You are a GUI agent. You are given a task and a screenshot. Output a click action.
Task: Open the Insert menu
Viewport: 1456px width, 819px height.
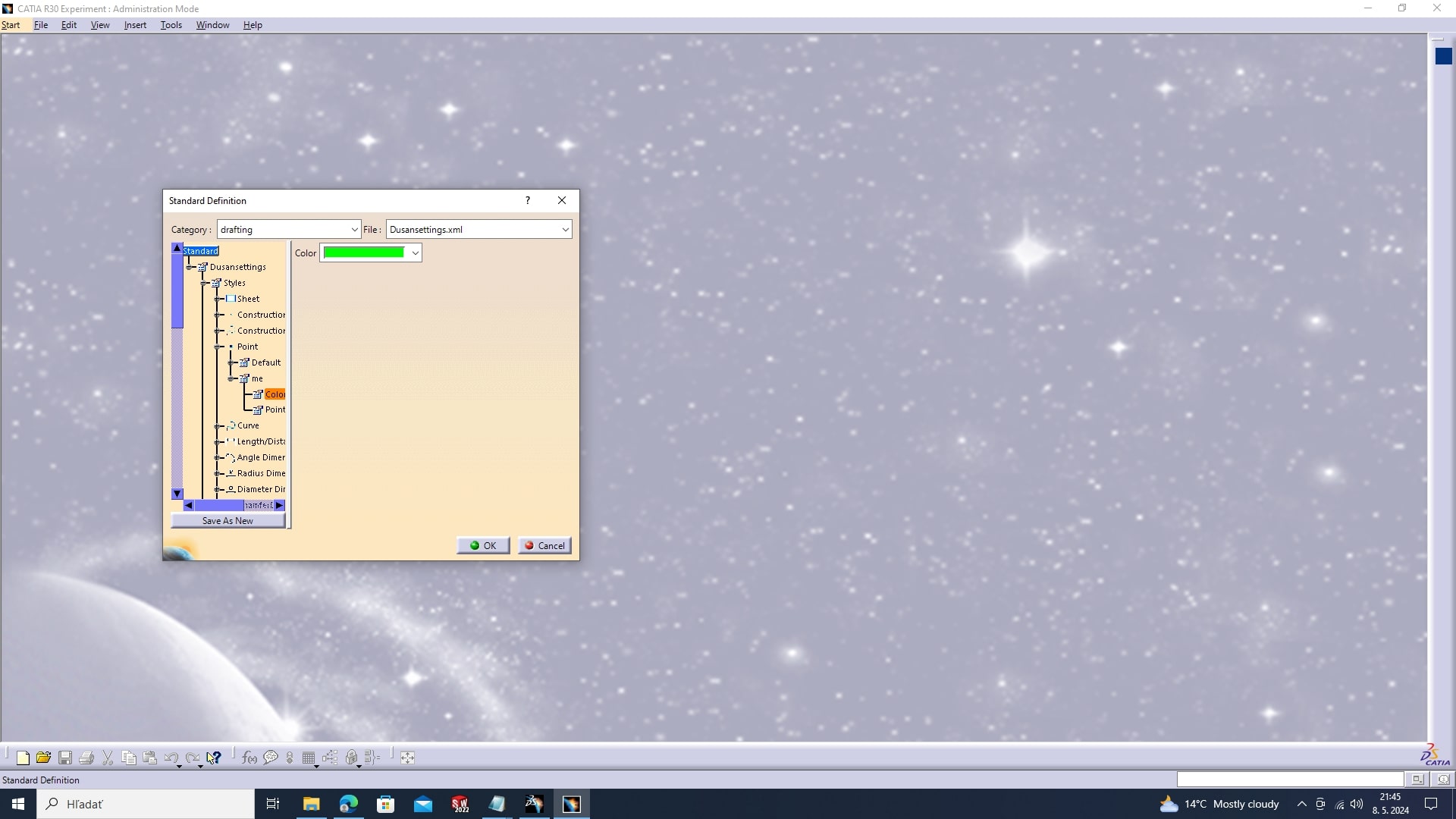135,25
